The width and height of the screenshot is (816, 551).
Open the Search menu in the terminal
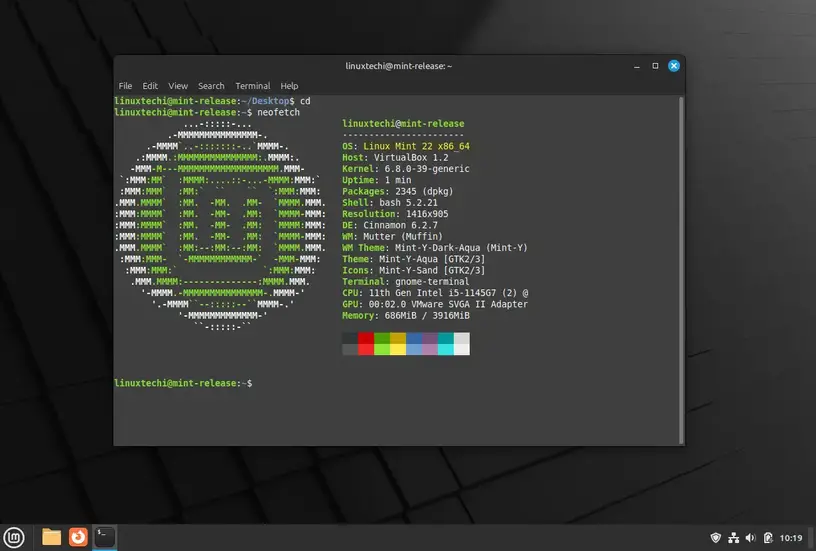tap(211, 86)
